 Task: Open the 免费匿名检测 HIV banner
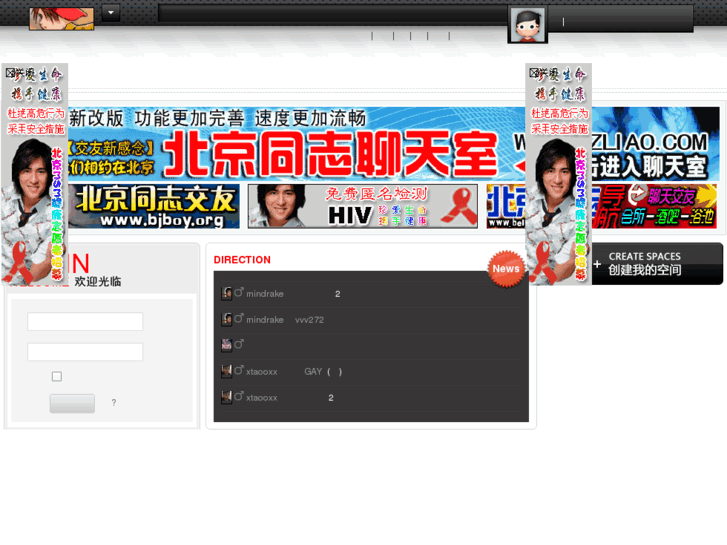click(363, 206)
